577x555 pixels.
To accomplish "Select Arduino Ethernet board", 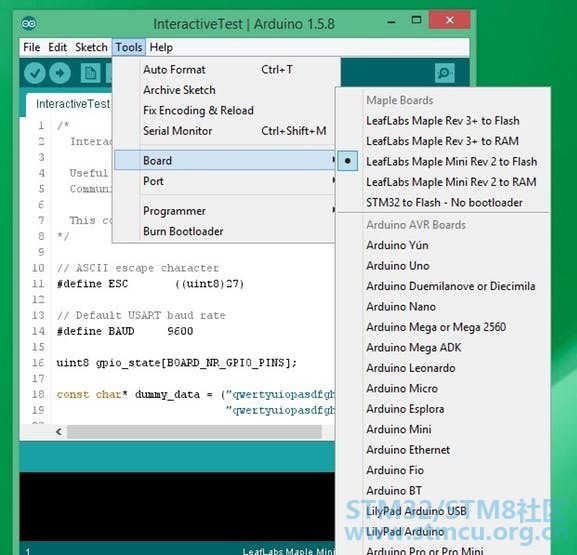I will point(443,450).
